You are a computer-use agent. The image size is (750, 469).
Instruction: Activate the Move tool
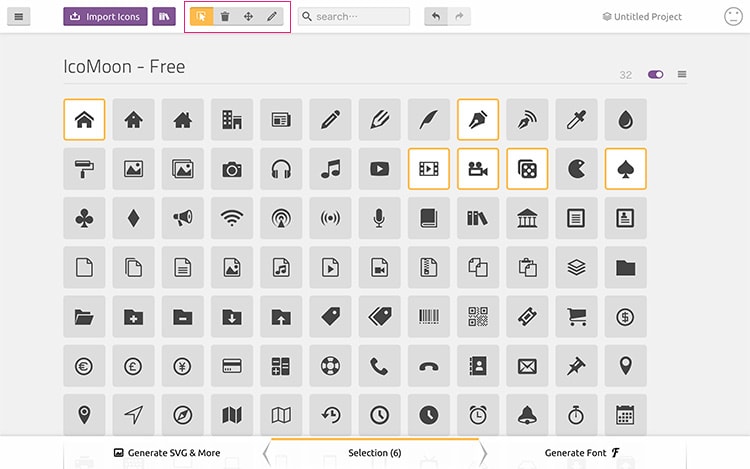coord(248,17)
